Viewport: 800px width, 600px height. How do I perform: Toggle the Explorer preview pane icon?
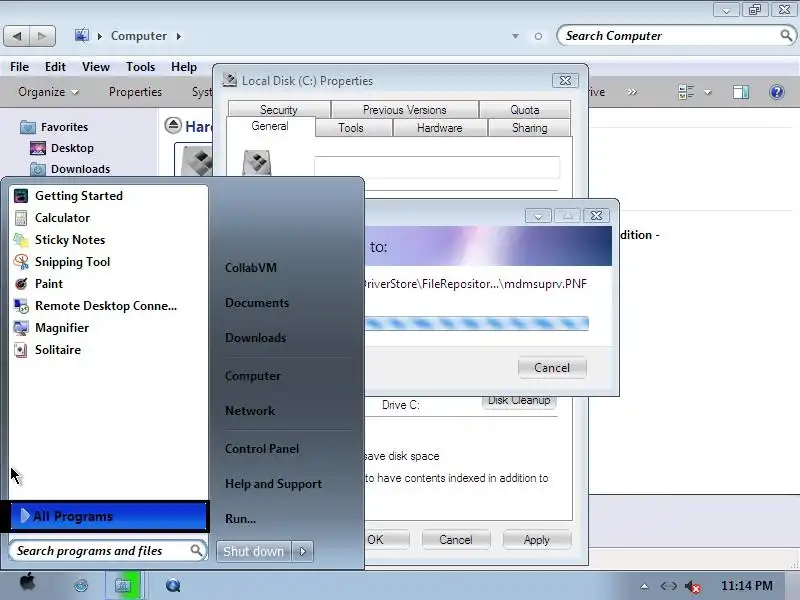click(741, 92)
